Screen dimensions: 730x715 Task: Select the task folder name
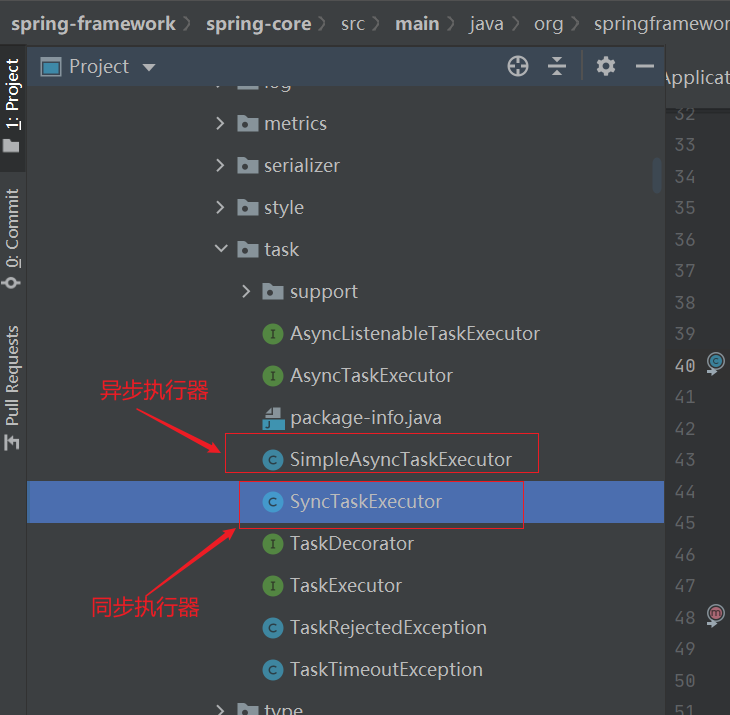(282, 250)
